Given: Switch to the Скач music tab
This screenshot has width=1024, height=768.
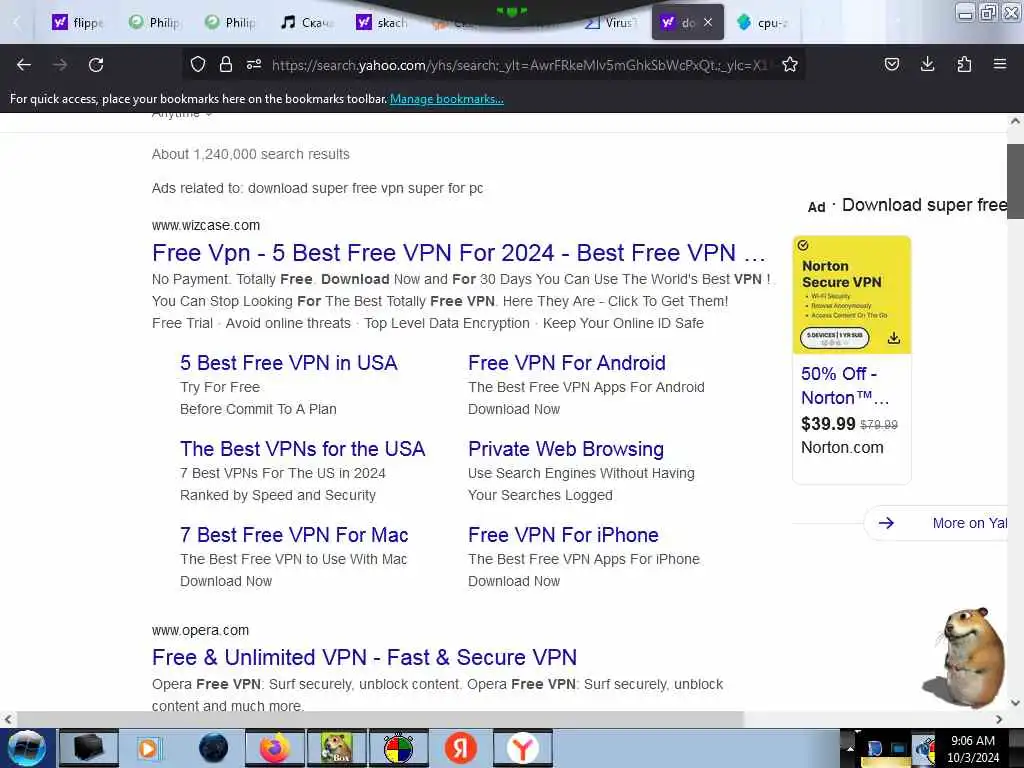Looking at the screenshot, I should pyautogui.click(x=307, y=23).
